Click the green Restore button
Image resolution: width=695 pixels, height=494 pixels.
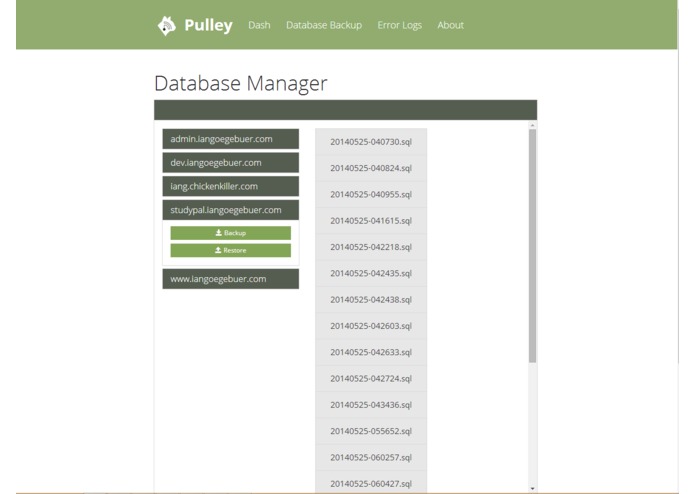pos(230,250)
